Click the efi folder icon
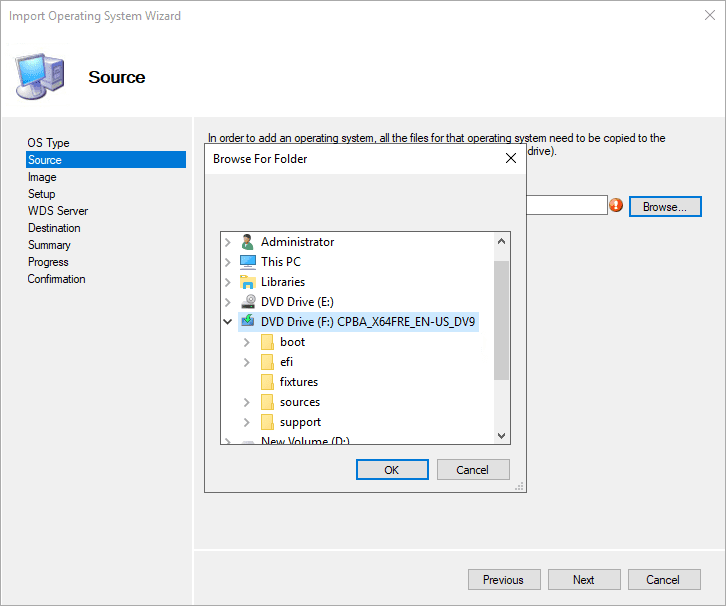Screen dimensions: 726x606 [267, 362]
